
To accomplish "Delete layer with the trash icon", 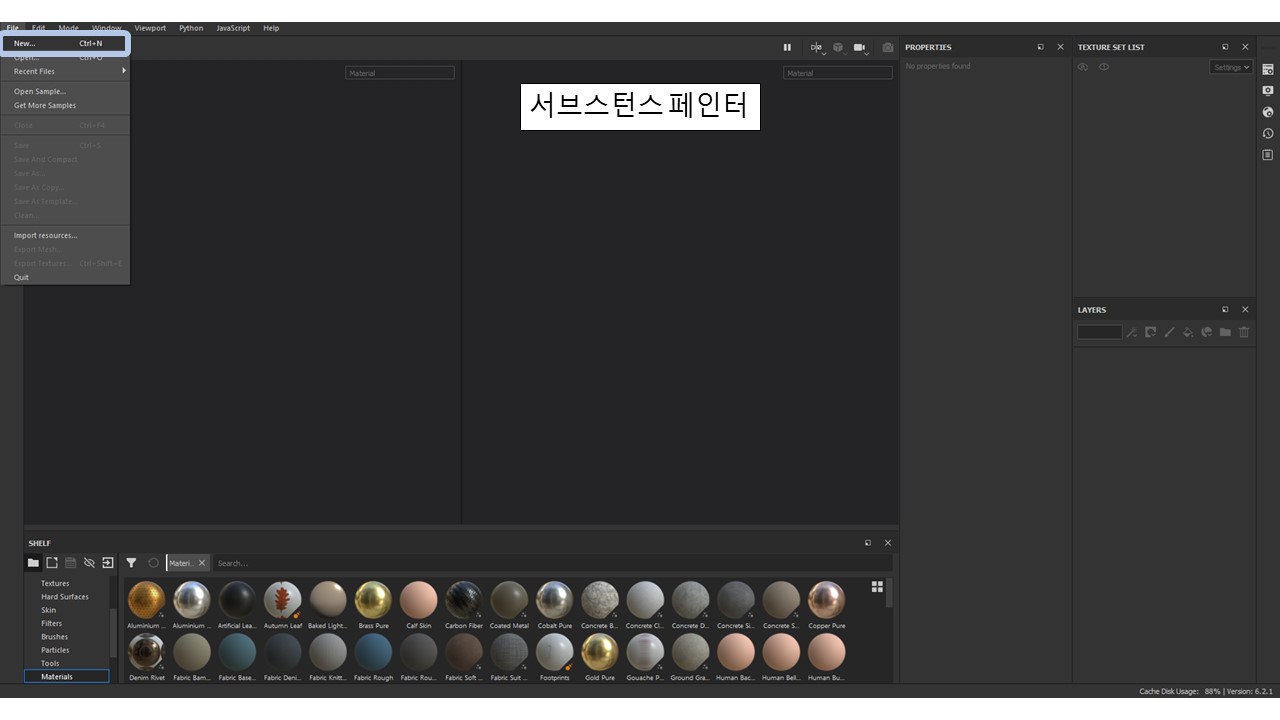I will (1244, 332).
